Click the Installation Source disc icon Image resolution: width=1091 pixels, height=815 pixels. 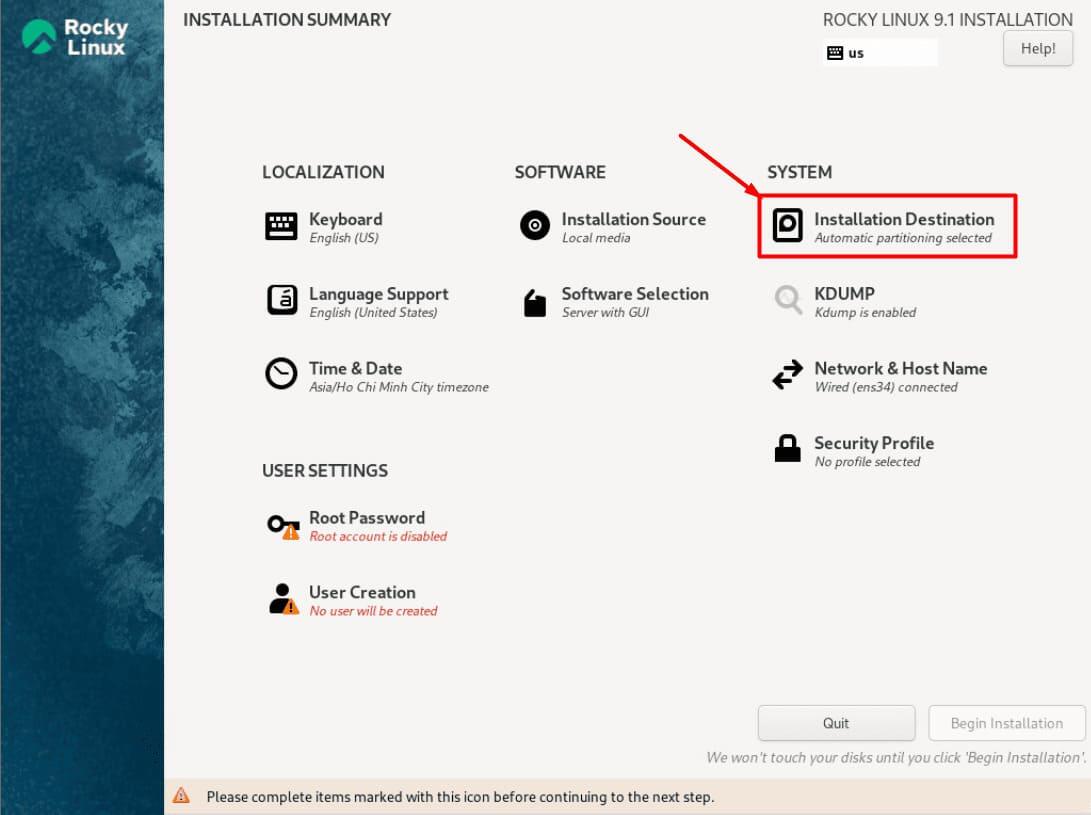tap(535, 226)
